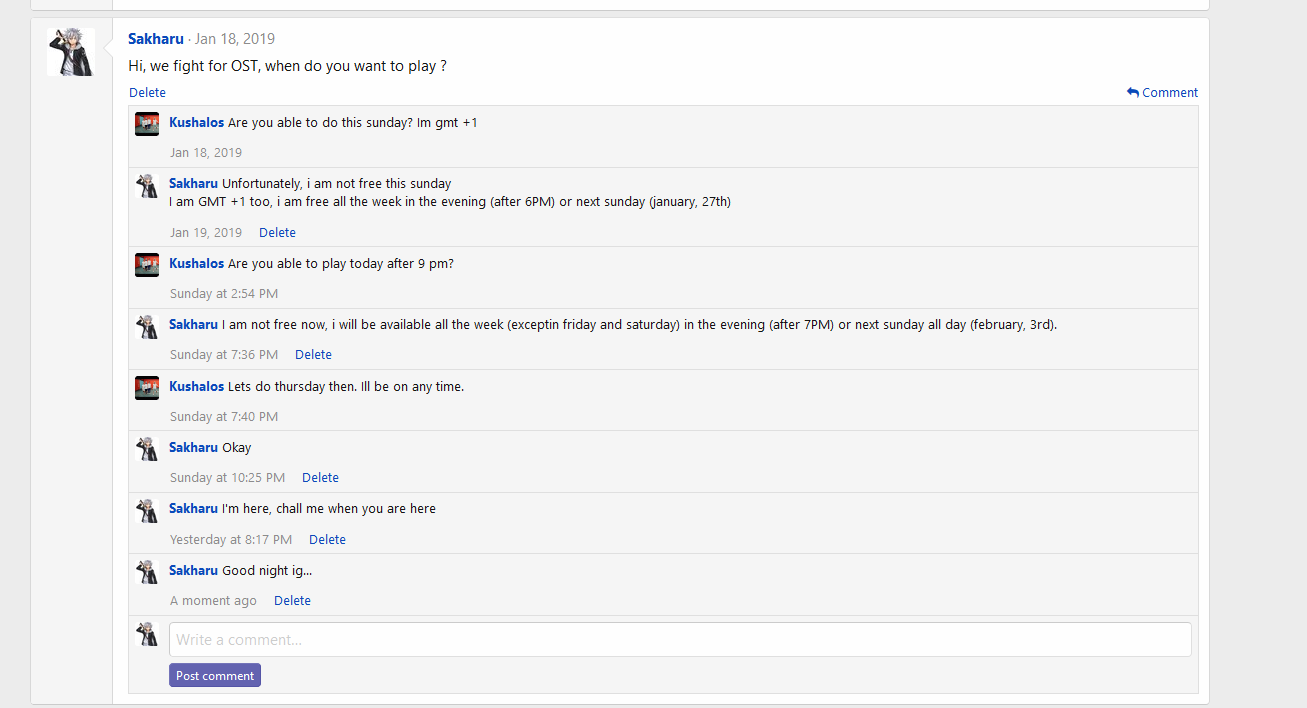This screenshot has width=1307, height=708.
Task: Focus the Write a comment field
Action: 680,639
